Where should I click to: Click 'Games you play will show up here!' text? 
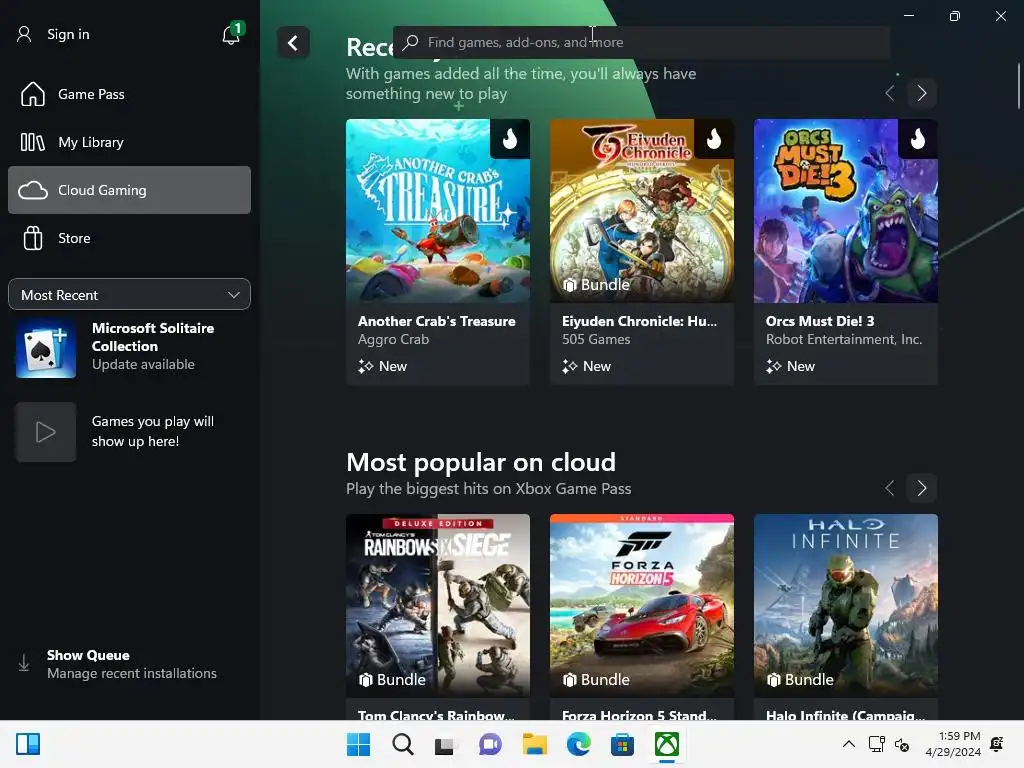coord(153,431)
